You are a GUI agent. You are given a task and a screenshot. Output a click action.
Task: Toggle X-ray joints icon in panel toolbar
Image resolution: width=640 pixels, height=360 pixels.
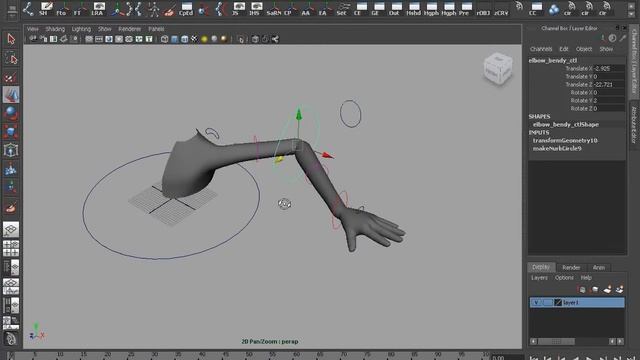coord(275,39)
